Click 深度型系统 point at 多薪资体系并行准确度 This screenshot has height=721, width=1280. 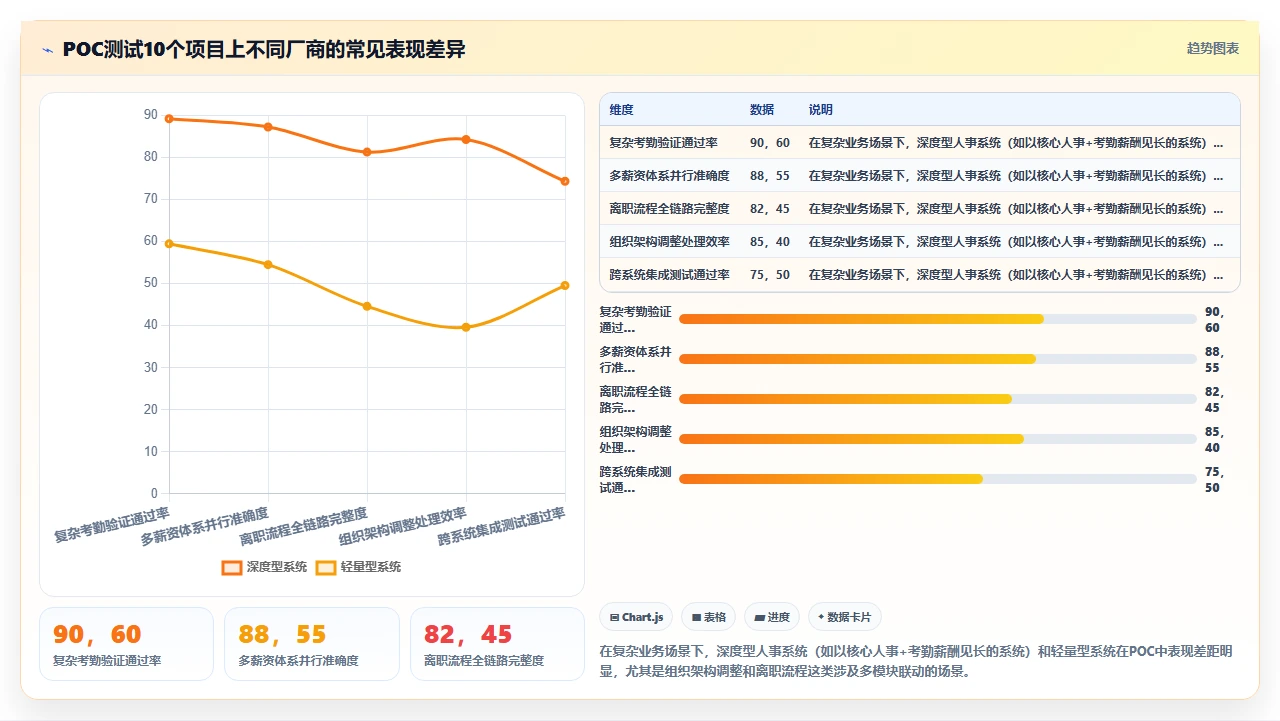(x=268, y=127)
